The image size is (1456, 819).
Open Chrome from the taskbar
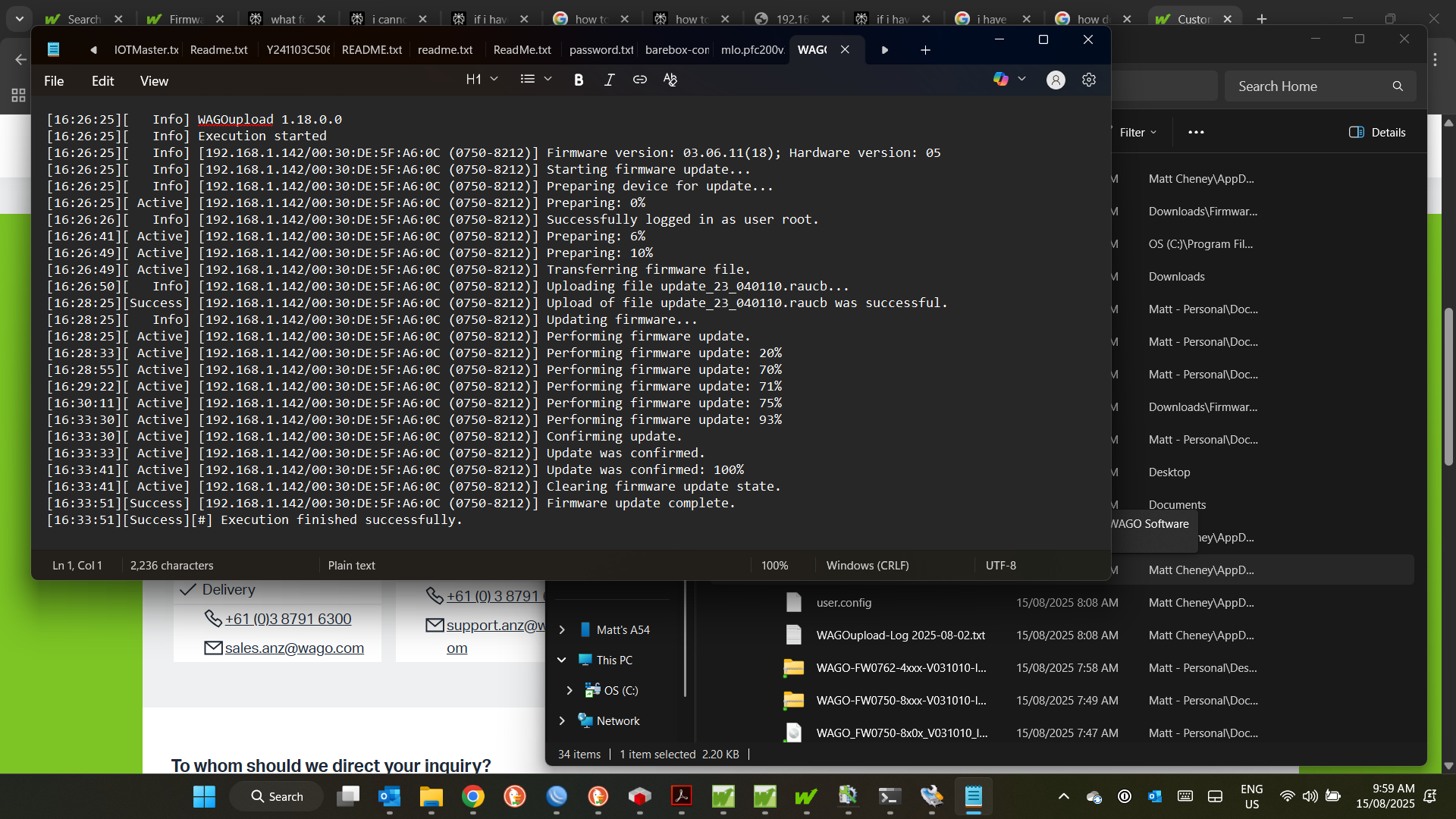pyautogui.click(x=473, y=796)
